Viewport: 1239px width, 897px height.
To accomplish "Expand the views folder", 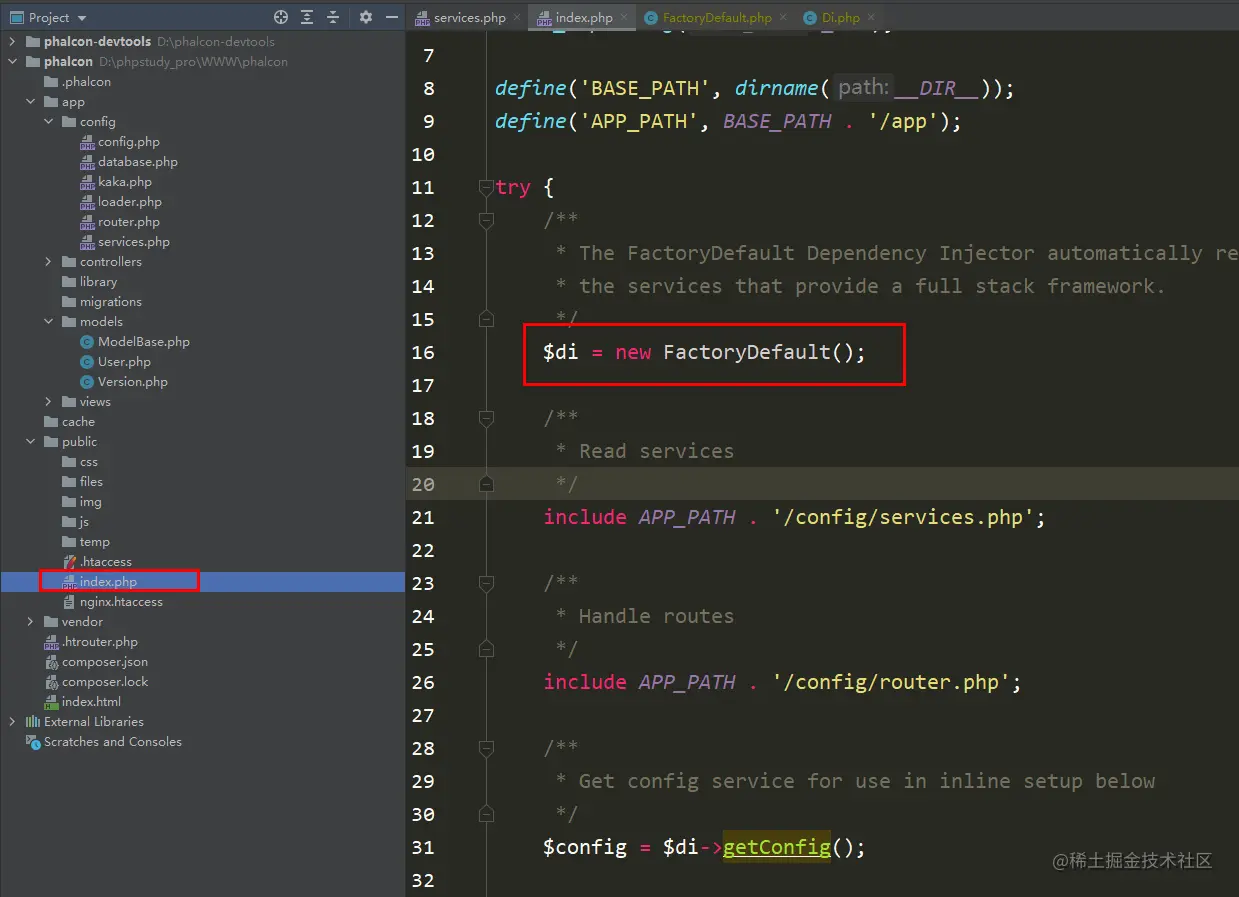I will 49,402.
